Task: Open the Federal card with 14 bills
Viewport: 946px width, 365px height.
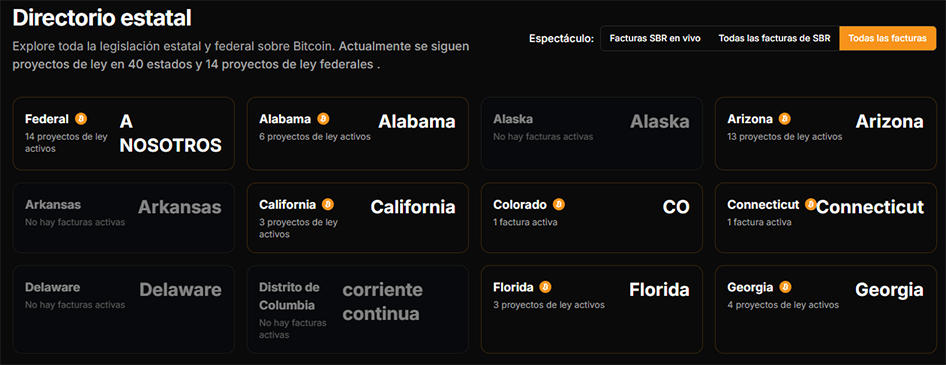Action: tap(123, 133)
